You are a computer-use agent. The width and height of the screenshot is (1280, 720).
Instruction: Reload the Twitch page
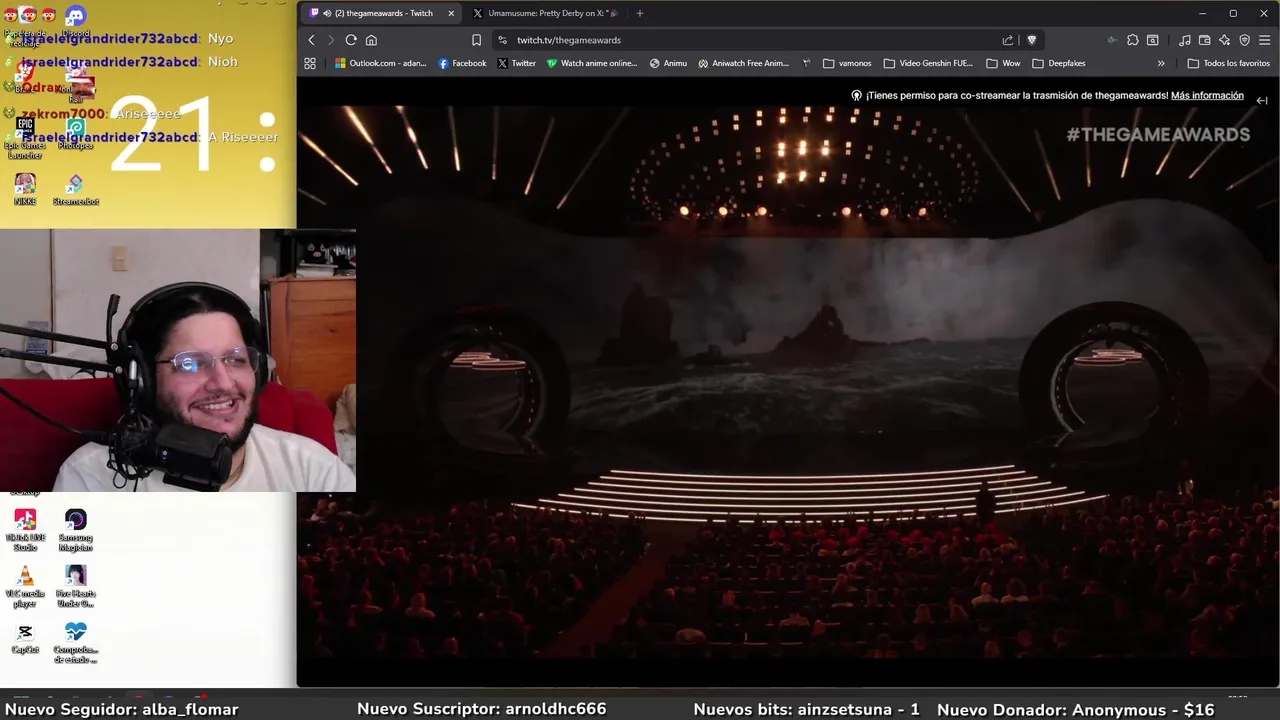tap(351, 40)
